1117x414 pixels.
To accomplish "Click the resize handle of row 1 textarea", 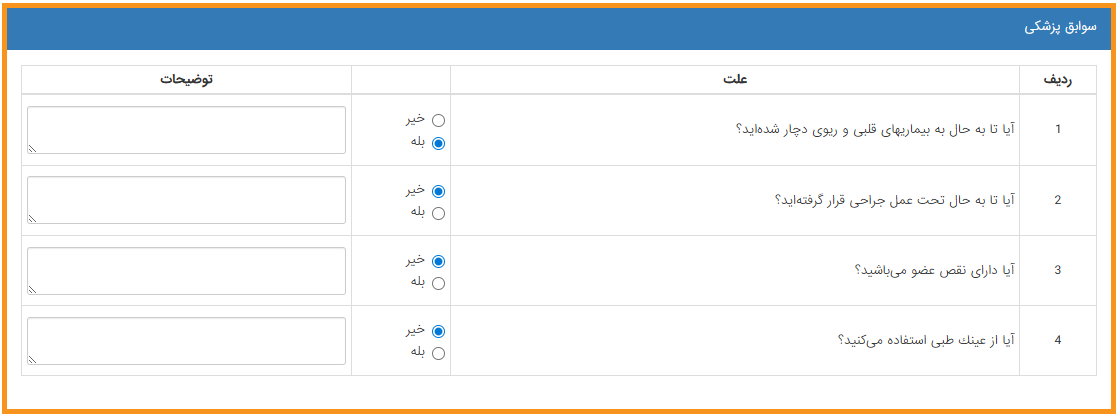I will 33,149.
